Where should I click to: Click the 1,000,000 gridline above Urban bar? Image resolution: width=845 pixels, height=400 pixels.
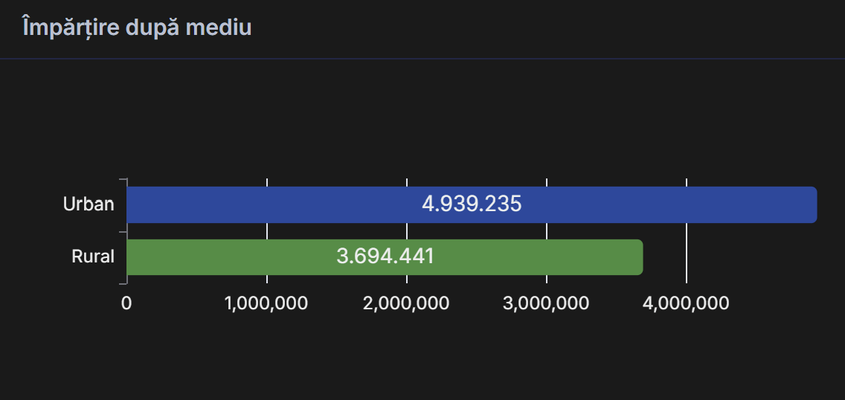tap(267, 182)
